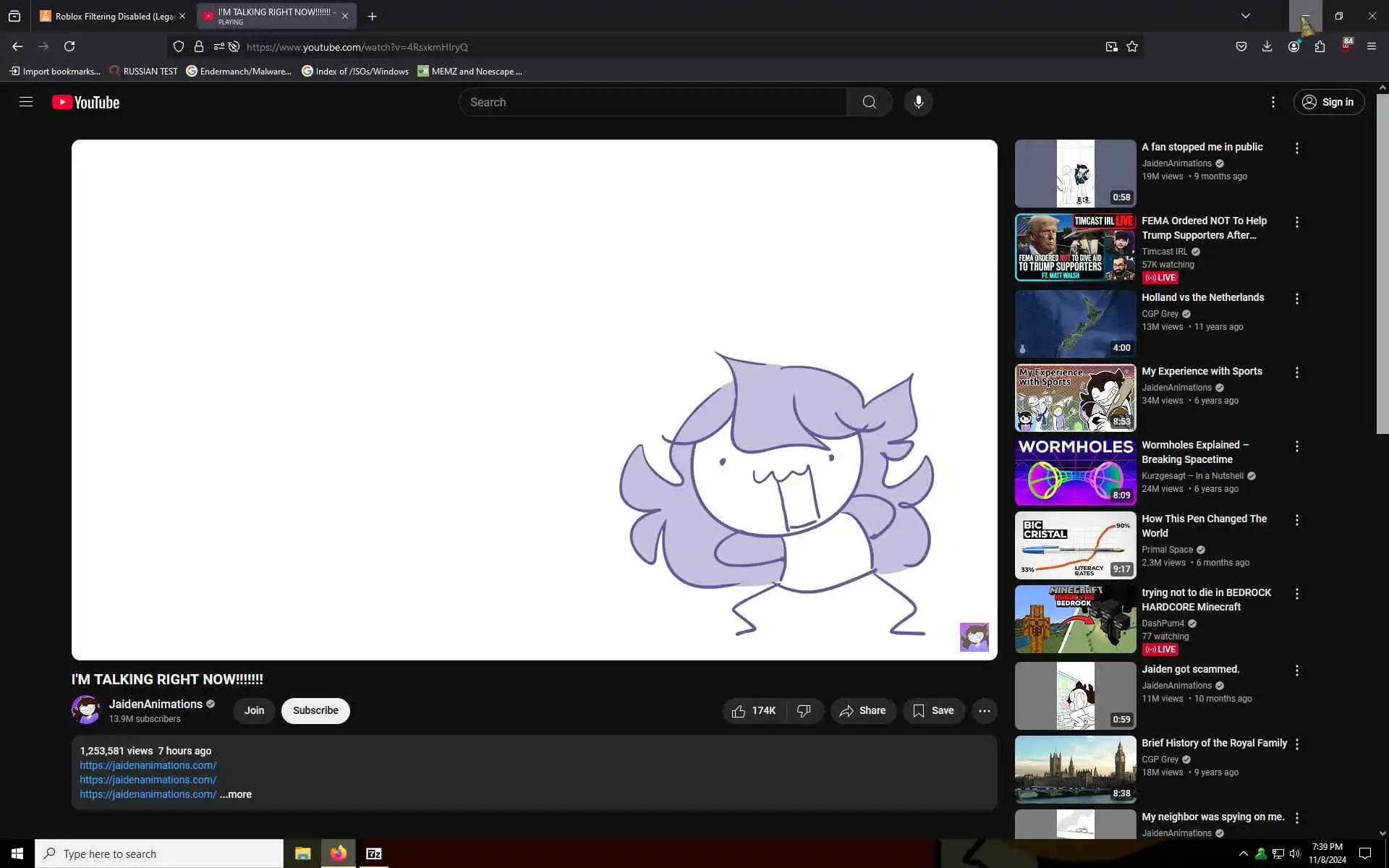Open the YouTube hamburger guide menu
Image resolution: width=1389 pixels, height=868 pixels.
[x=26, y=102]
